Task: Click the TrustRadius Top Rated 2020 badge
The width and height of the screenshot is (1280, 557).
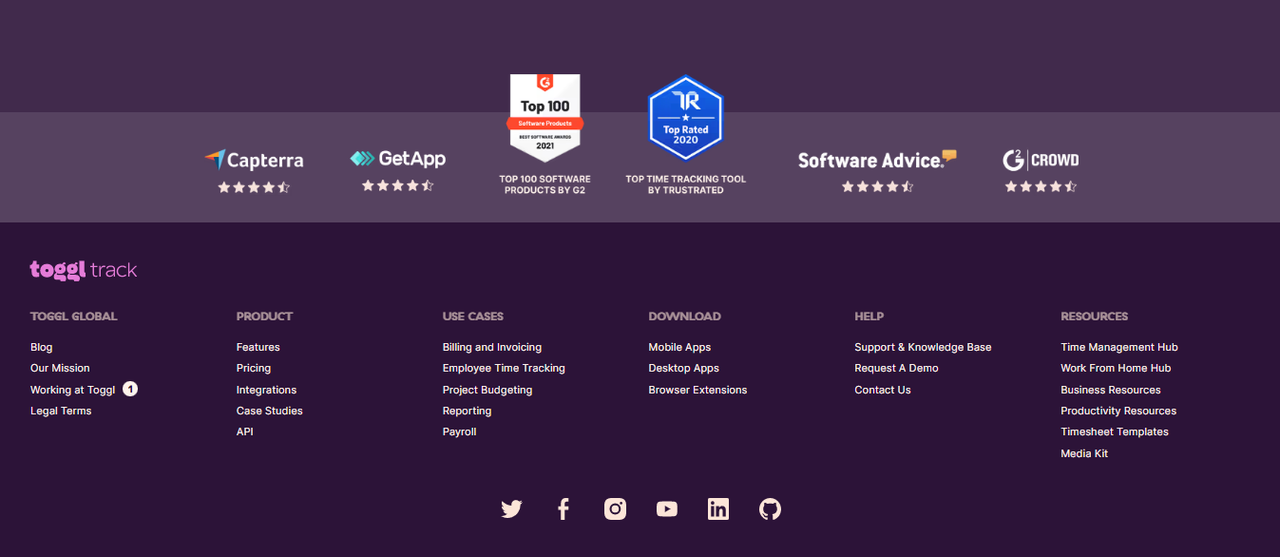Action: click(686, 118)
